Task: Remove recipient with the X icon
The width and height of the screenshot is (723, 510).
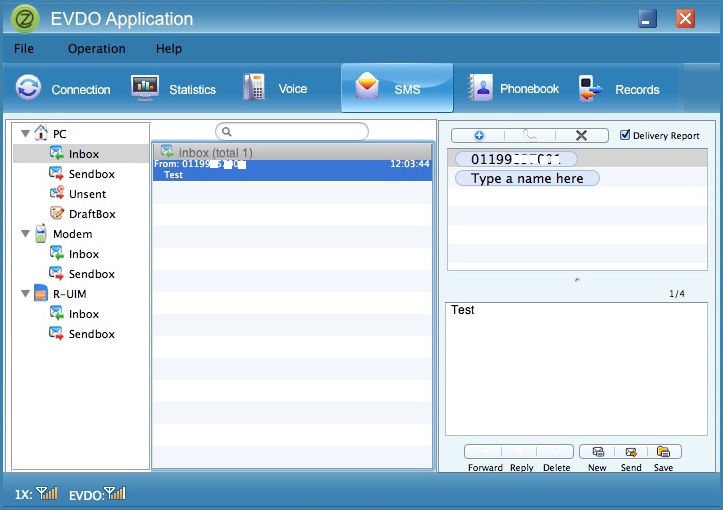Action: 581,135
